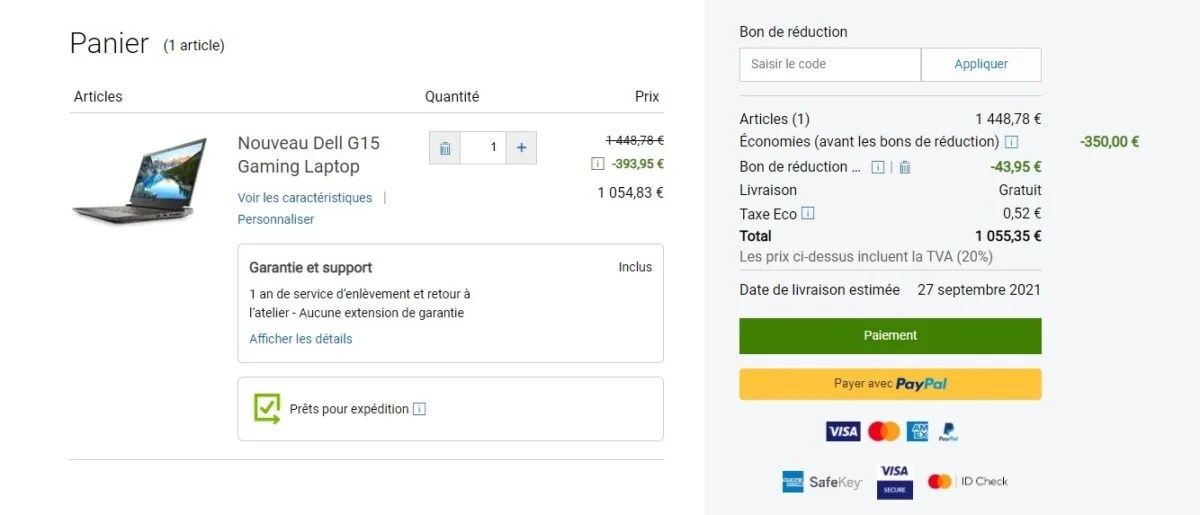Image resolution: width=1200 pixels, height=515 pixels.
Task: Open info icon next to Taxe Eco
Action: (808, 213)
